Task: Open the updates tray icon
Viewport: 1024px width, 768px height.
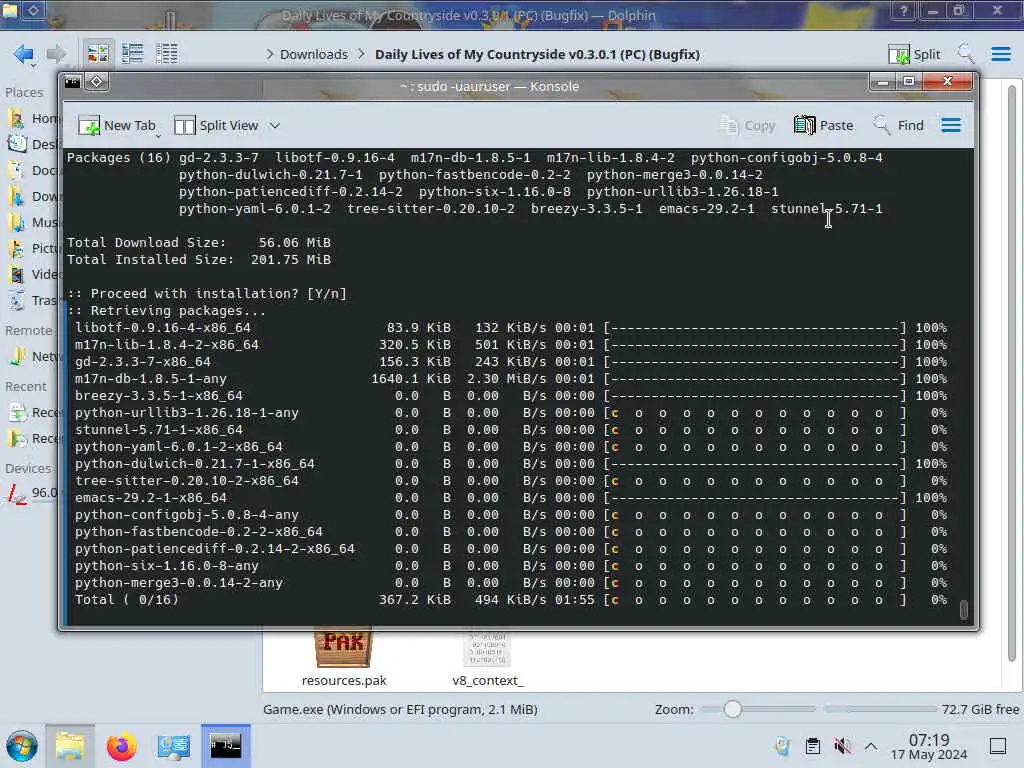Action: pos(782,746)
